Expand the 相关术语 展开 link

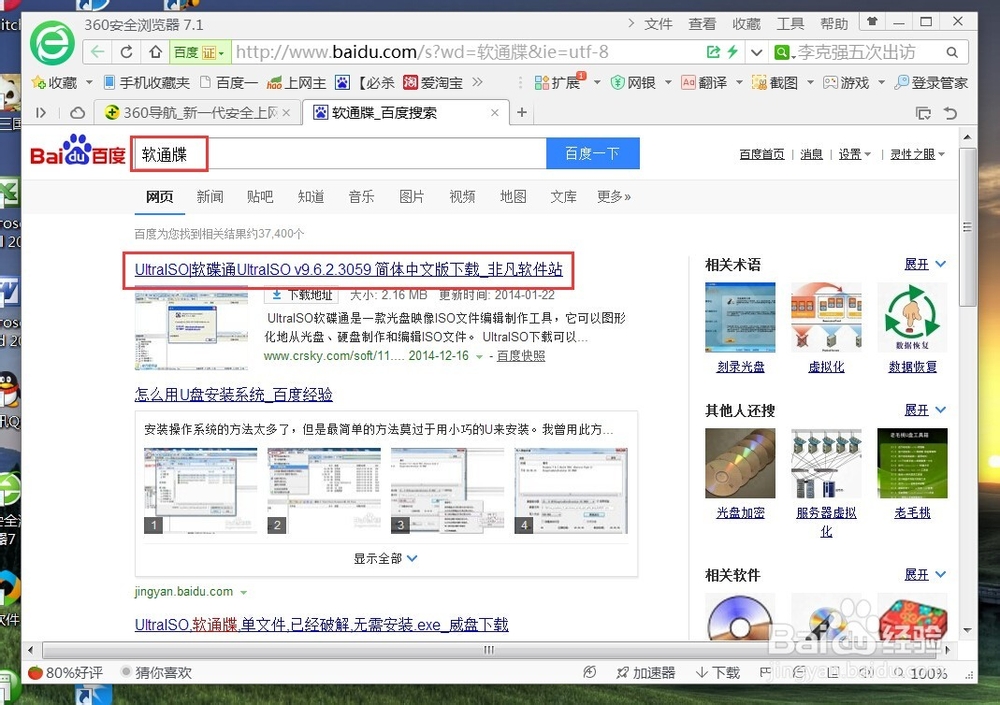(925, 264)
